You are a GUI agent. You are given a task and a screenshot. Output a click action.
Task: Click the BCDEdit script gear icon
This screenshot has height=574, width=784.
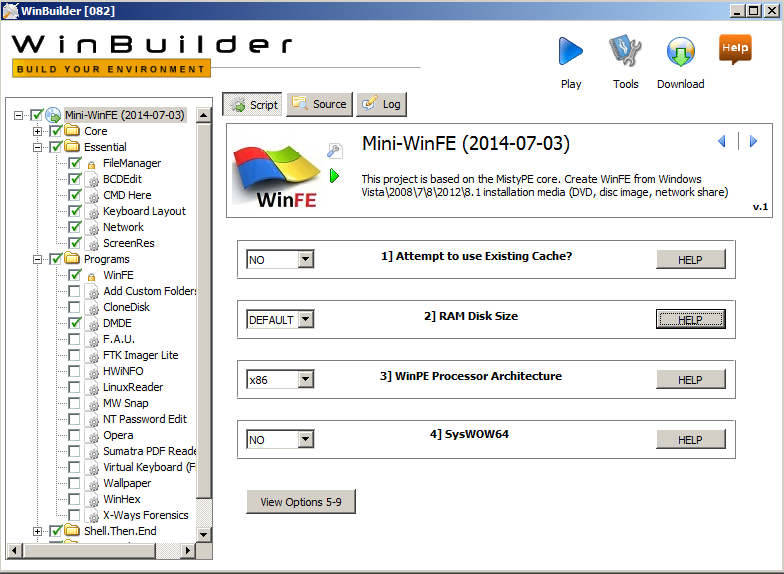(x=92, y=180)
